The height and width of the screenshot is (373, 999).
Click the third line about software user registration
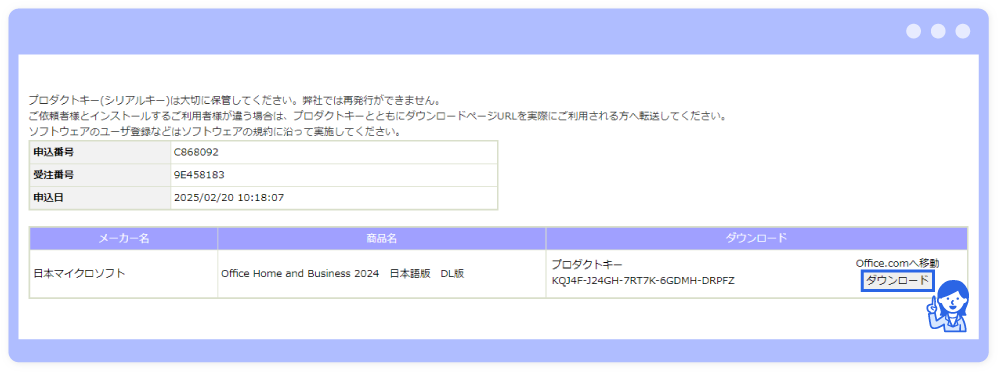pyautogui.click(x=214, y=132)
